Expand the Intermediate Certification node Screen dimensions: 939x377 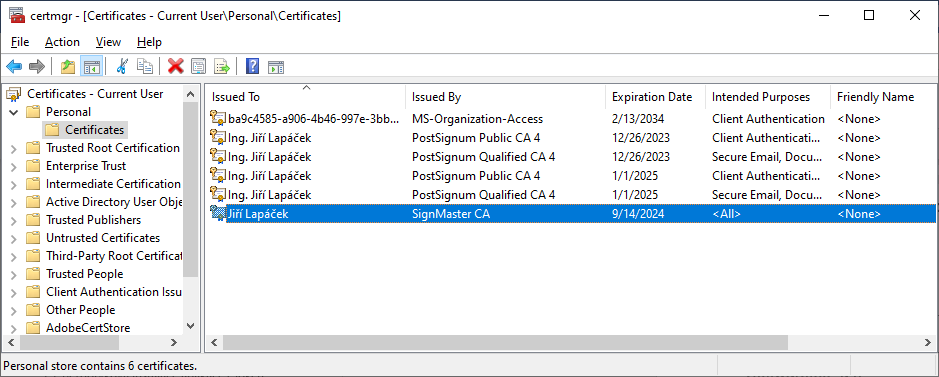pyautogui.click(x=14, y=184)
